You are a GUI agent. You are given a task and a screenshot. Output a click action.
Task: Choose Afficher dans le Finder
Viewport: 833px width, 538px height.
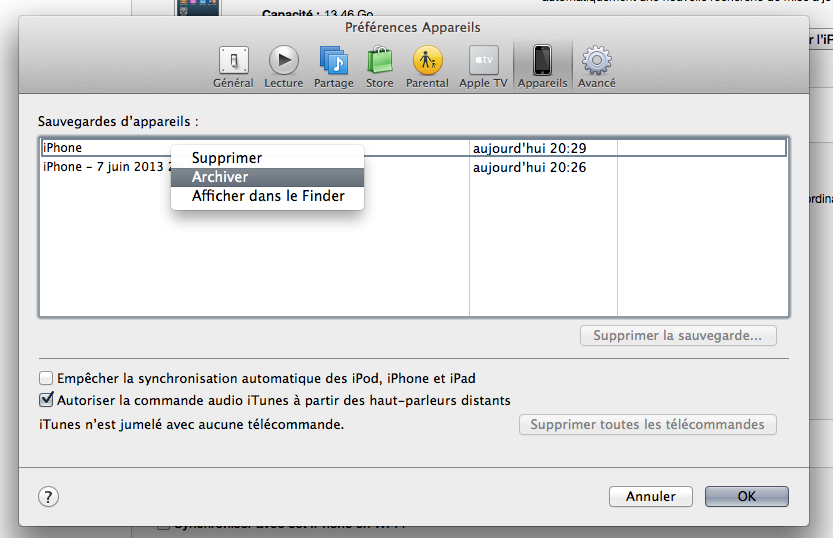[x=268, y=196]
